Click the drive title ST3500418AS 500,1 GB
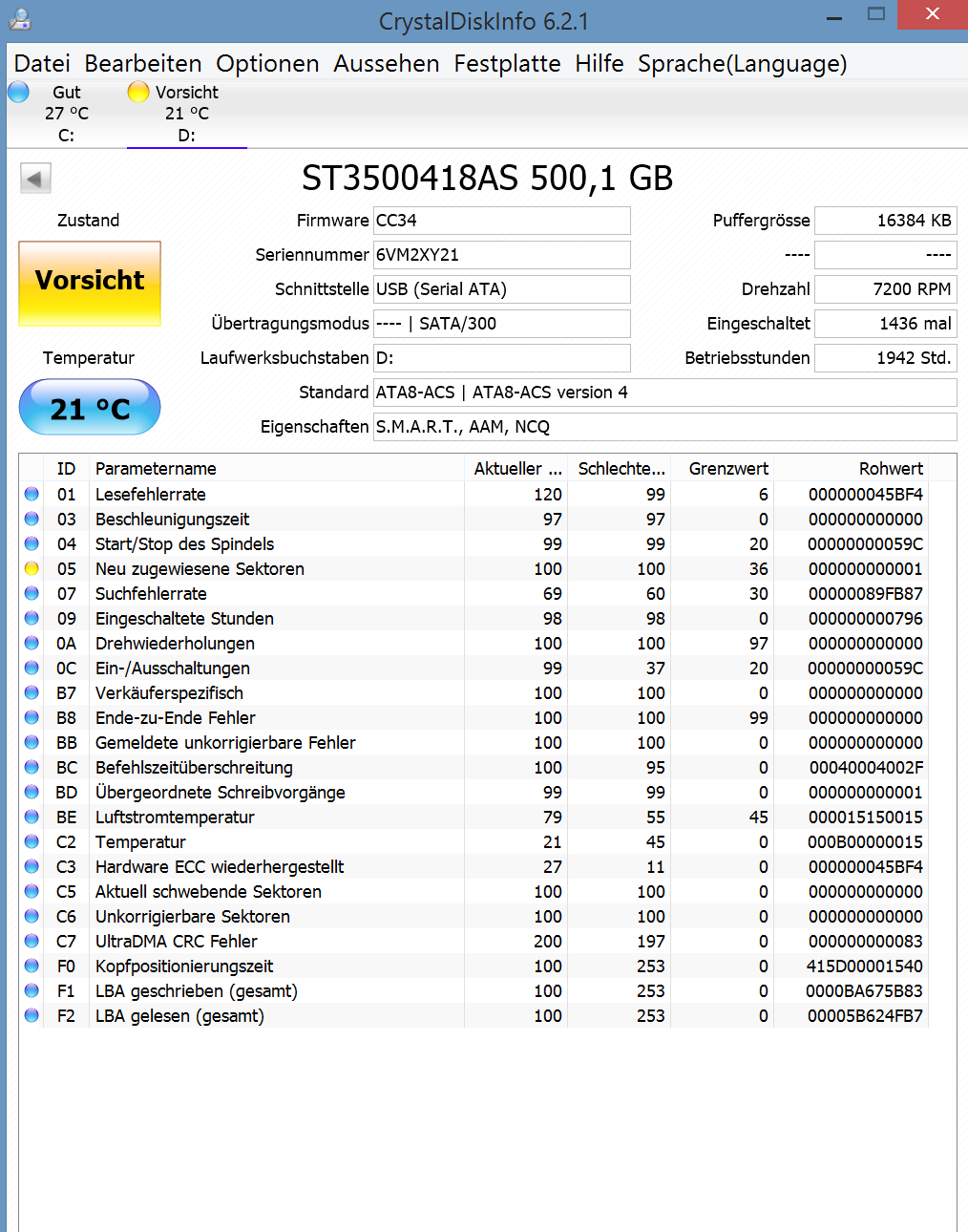This screenshot has height=1232, width=968. click(x=487, y=179)
